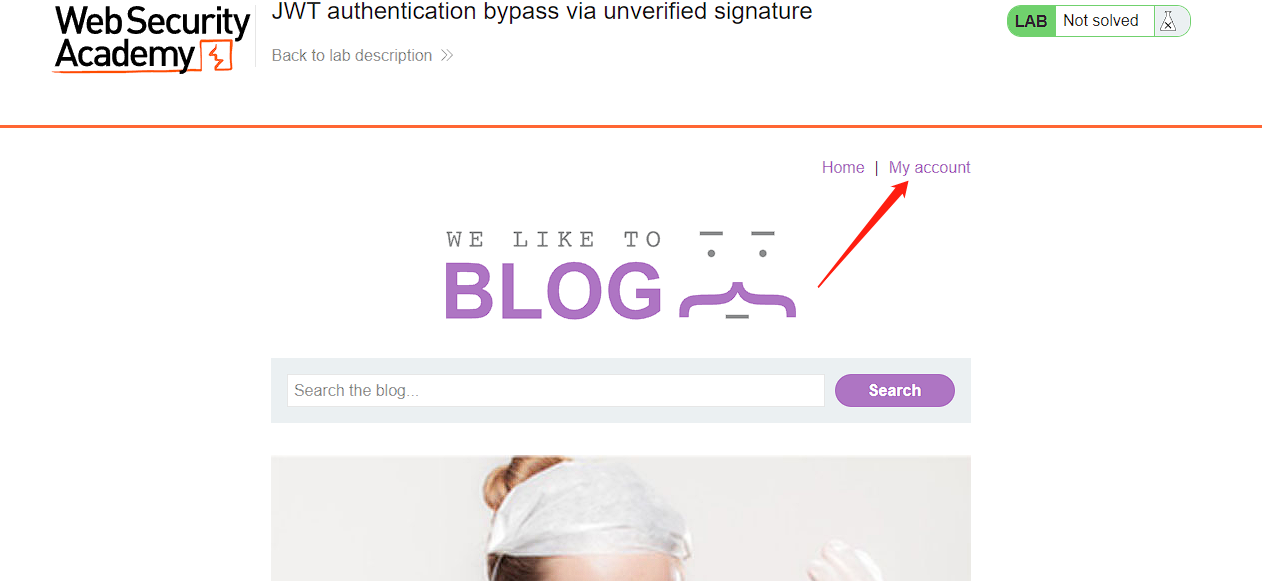Click the double chevron beside lab description link
The width and height of the screenshot is (1262, 581).
447,55
